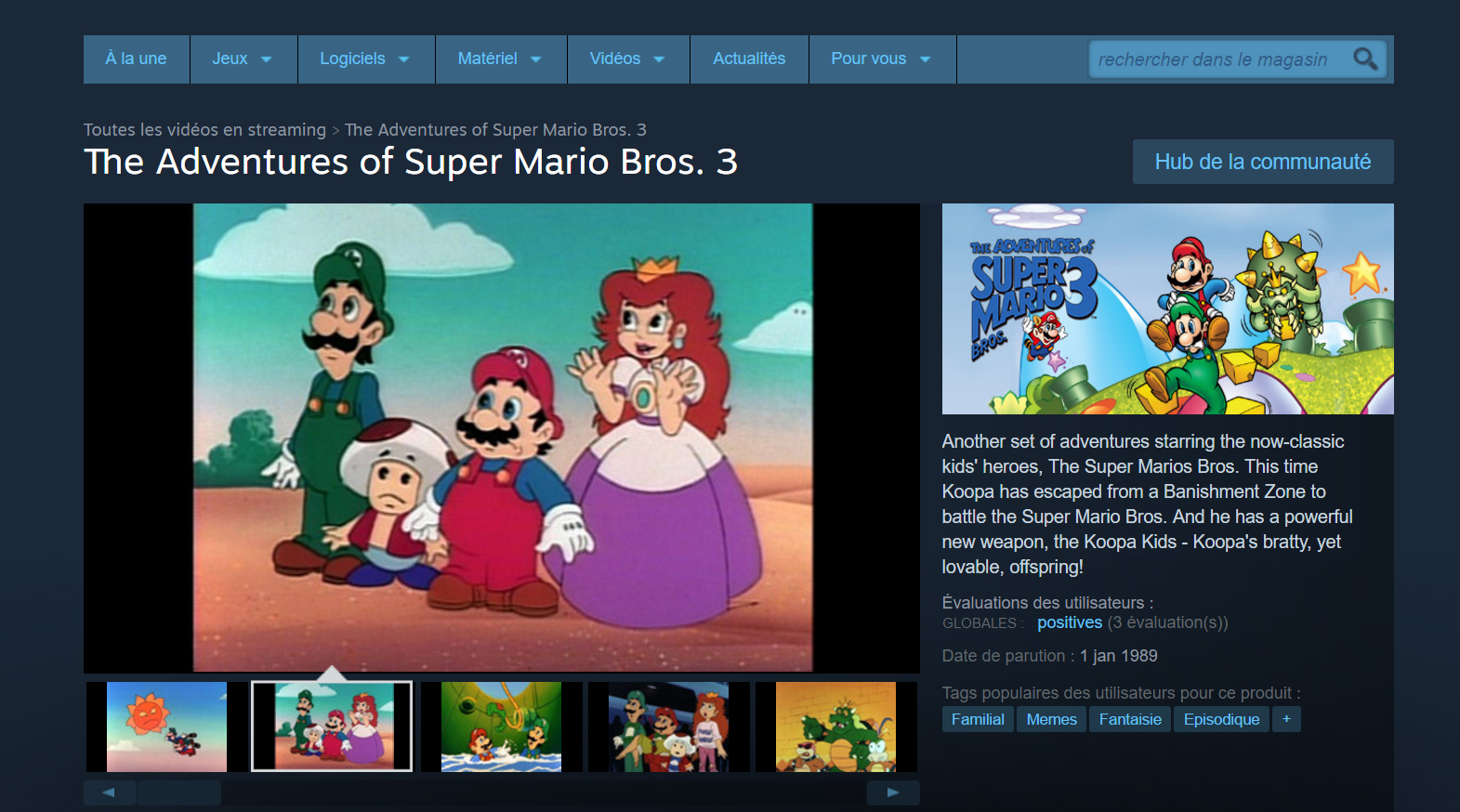Screen dimensions: 1460x812
Task: Click the positives reviews link
Action: (1070, 622)
